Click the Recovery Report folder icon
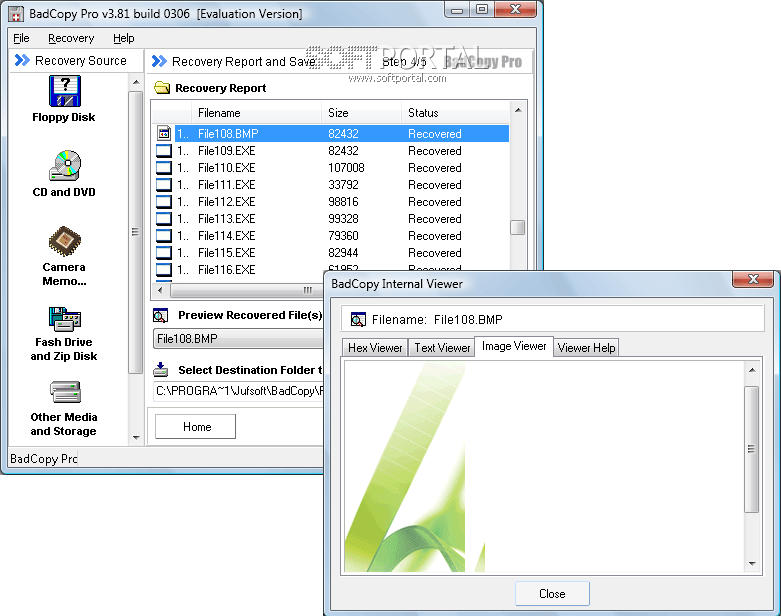Screen dimensions: 781x616 tap(162, 88)
